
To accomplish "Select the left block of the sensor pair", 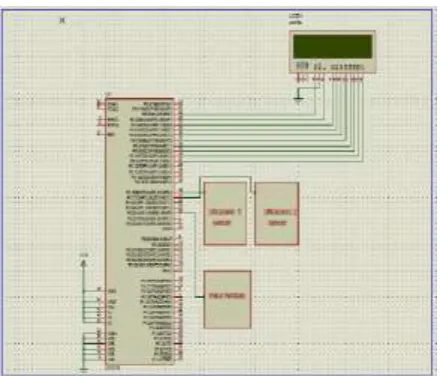I will pos(225,213).
